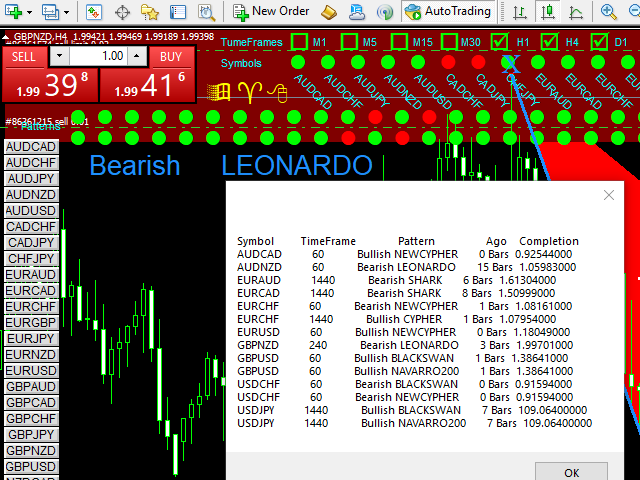Uncheck the H4 timeframe checkbox

coord(549,42)
